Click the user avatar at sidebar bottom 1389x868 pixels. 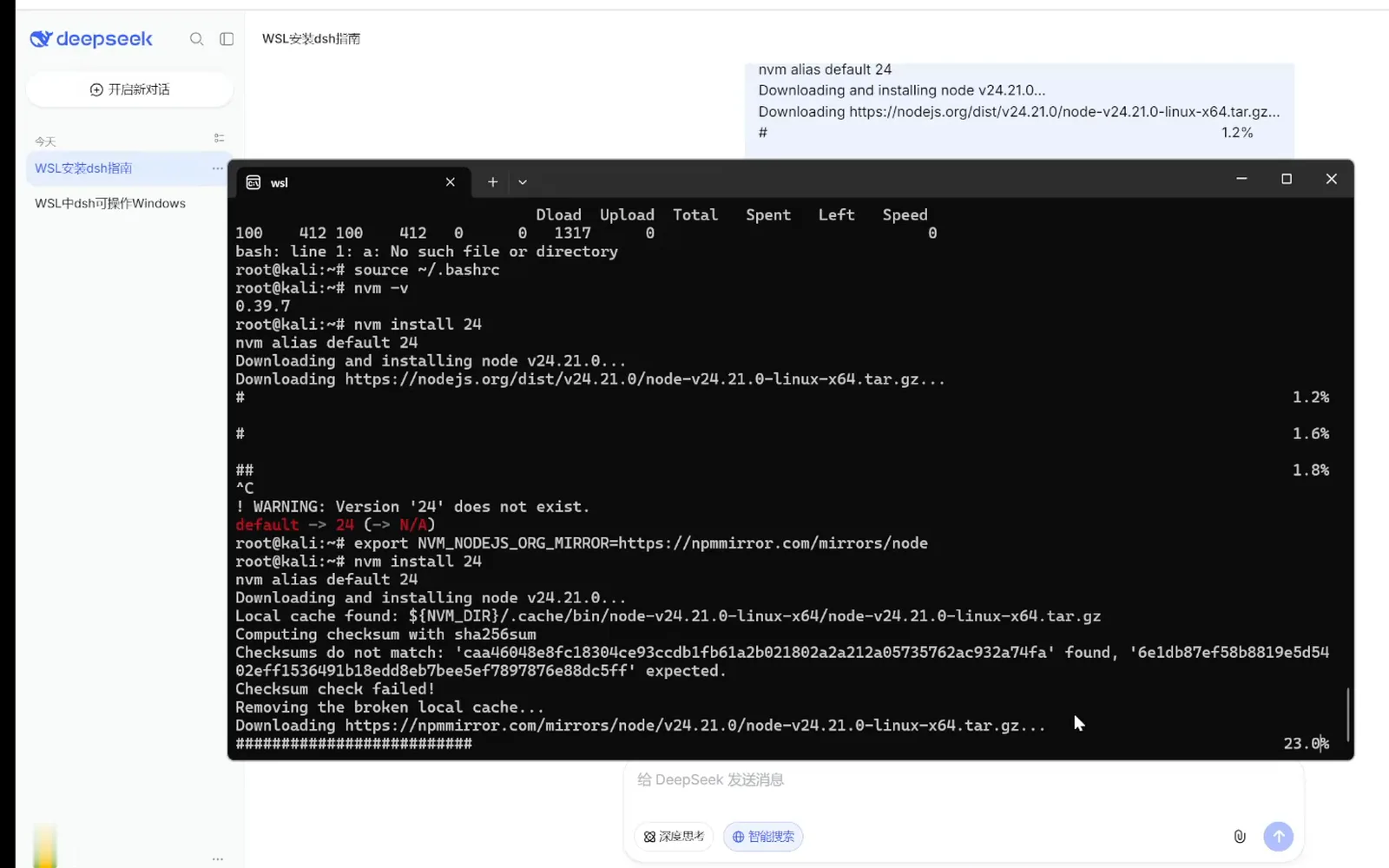click(45, 845)
